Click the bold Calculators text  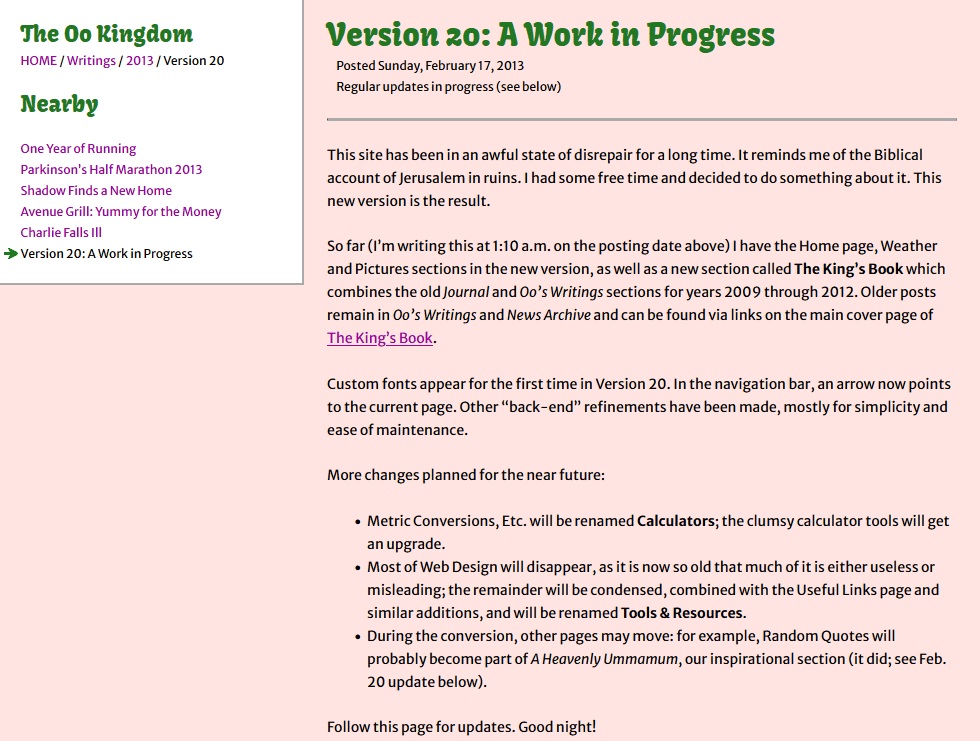click(x=675, y=522)
